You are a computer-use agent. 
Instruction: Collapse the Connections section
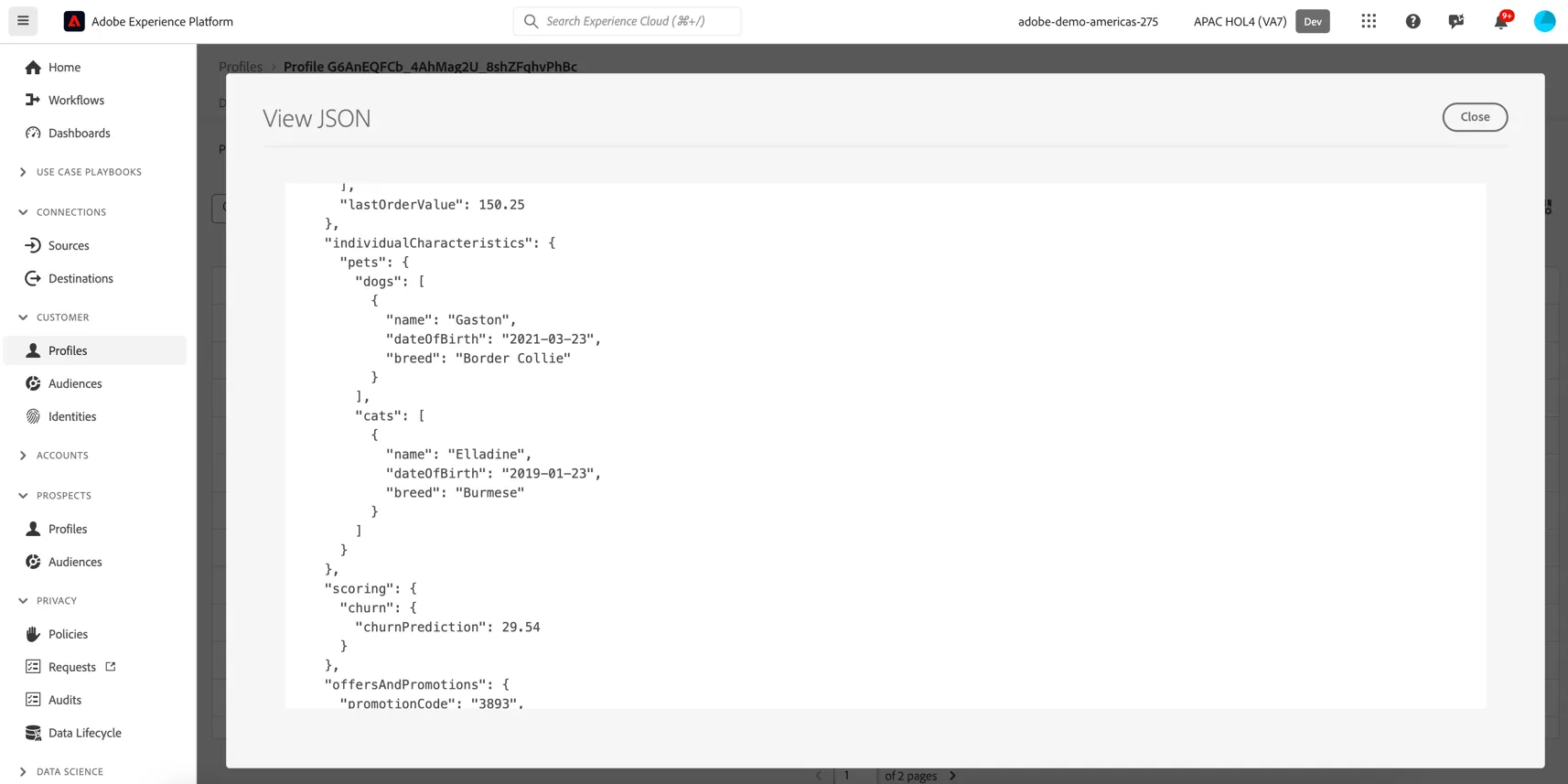coord(23,212)
